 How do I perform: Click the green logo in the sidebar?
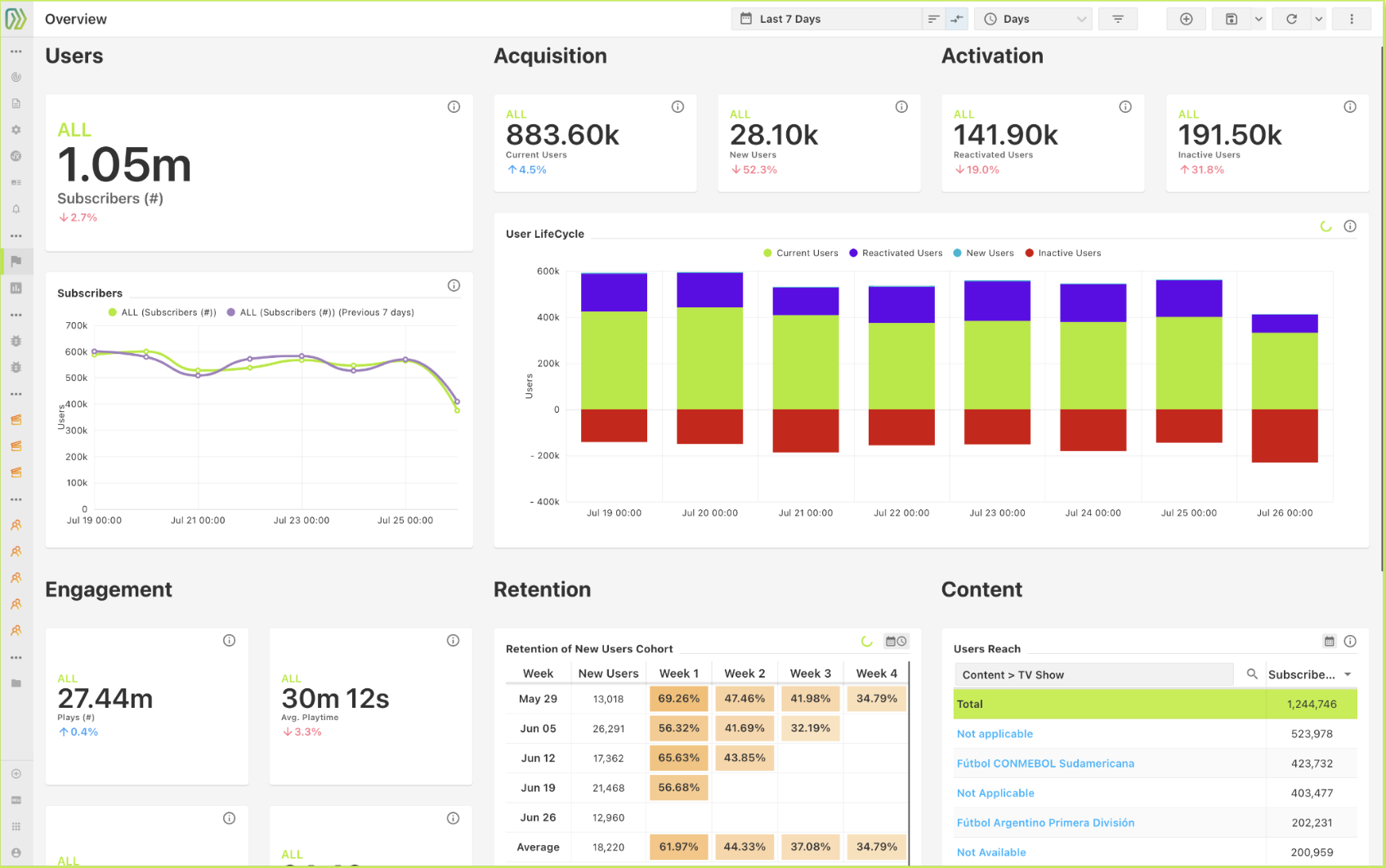click(x=16, y=18)
